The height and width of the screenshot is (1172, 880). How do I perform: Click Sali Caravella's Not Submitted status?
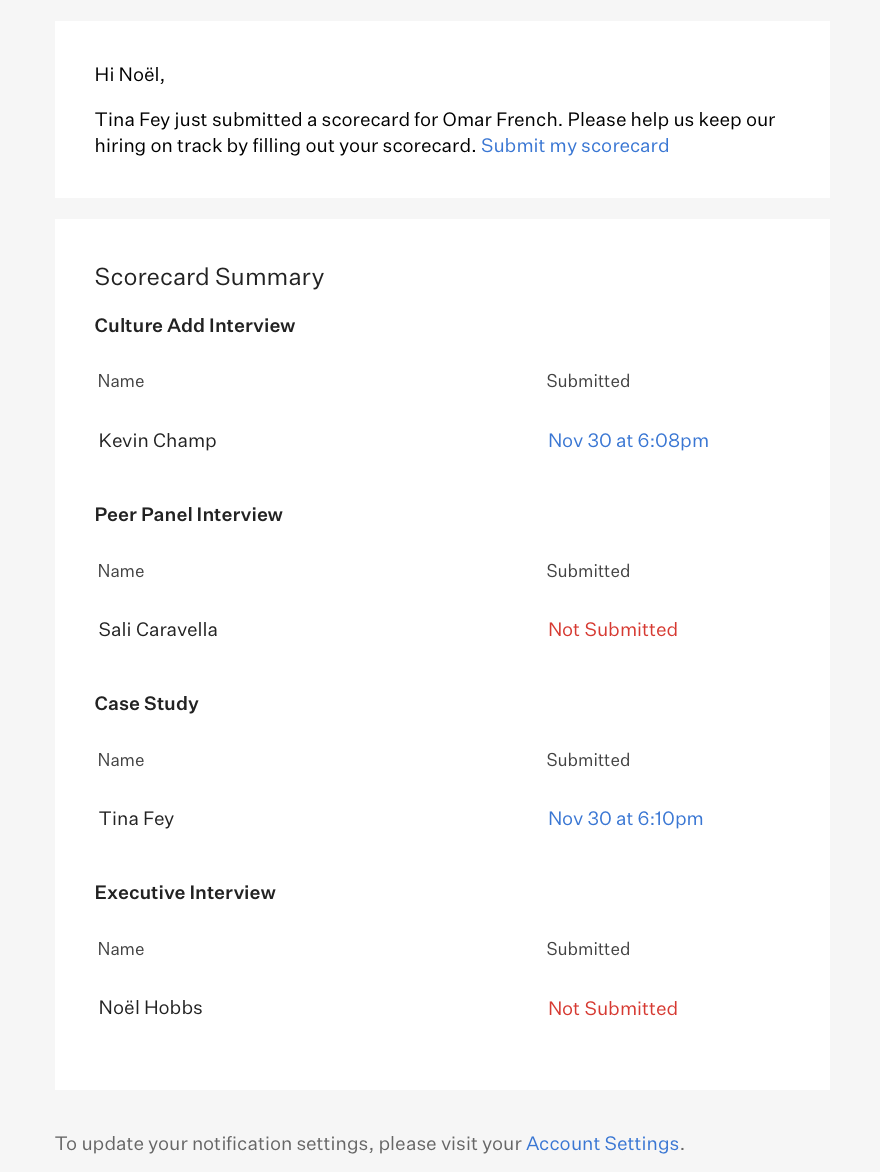pyautogui.click(x=612, y=630)
